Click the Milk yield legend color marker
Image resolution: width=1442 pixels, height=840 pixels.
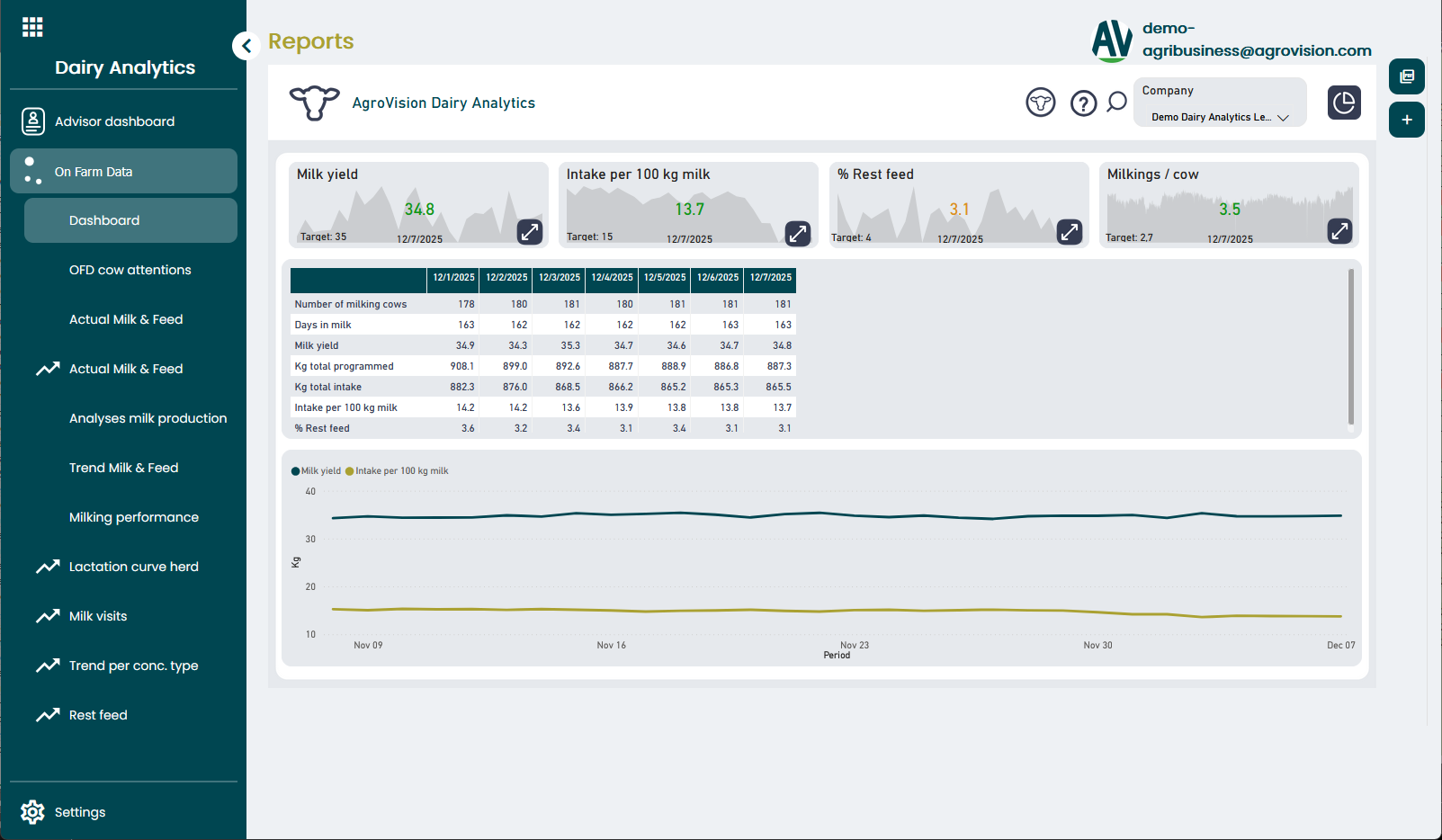coord(296,471)
